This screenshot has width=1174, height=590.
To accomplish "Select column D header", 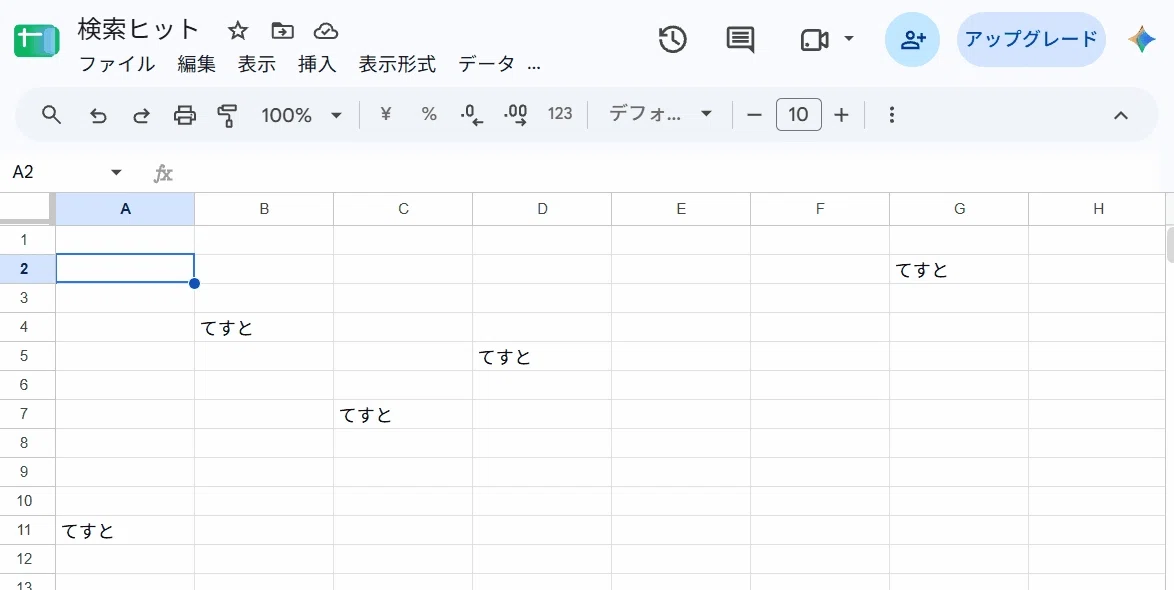I will coord(542,209).
